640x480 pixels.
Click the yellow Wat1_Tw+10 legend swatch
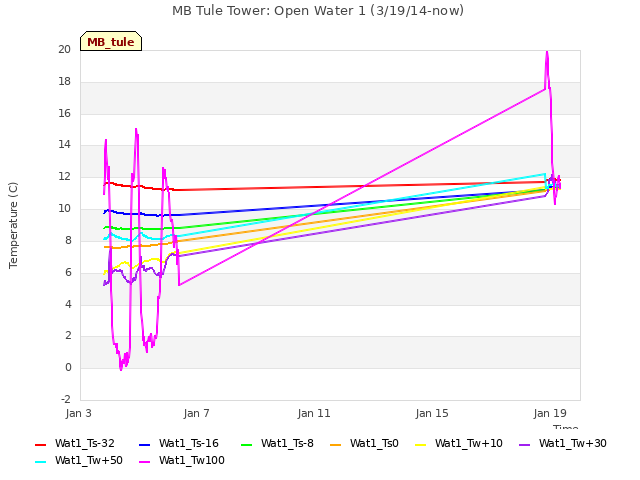point(420,444)
